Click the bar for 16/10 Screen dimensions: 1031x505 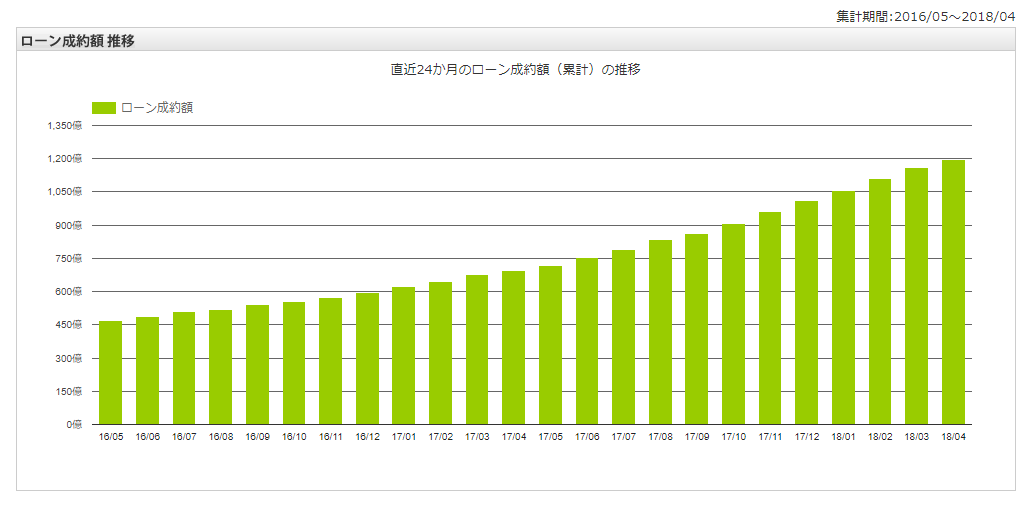pyautogui.click(x=294, y=364)
